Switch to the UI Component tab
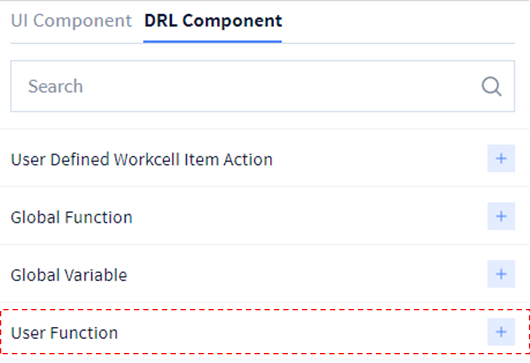The height and width of the screenshot is (363, 530). (x=71, y=21)
